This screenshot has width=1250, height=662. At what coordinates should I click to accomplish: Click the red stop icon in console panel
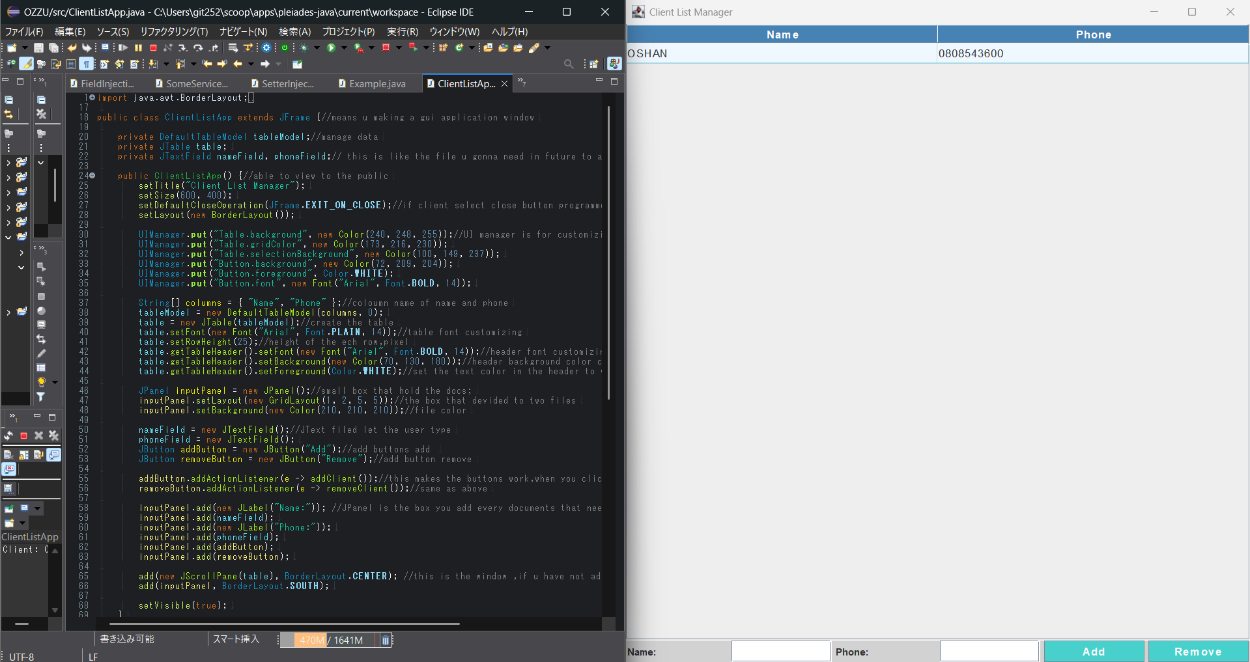click(24, 436)
